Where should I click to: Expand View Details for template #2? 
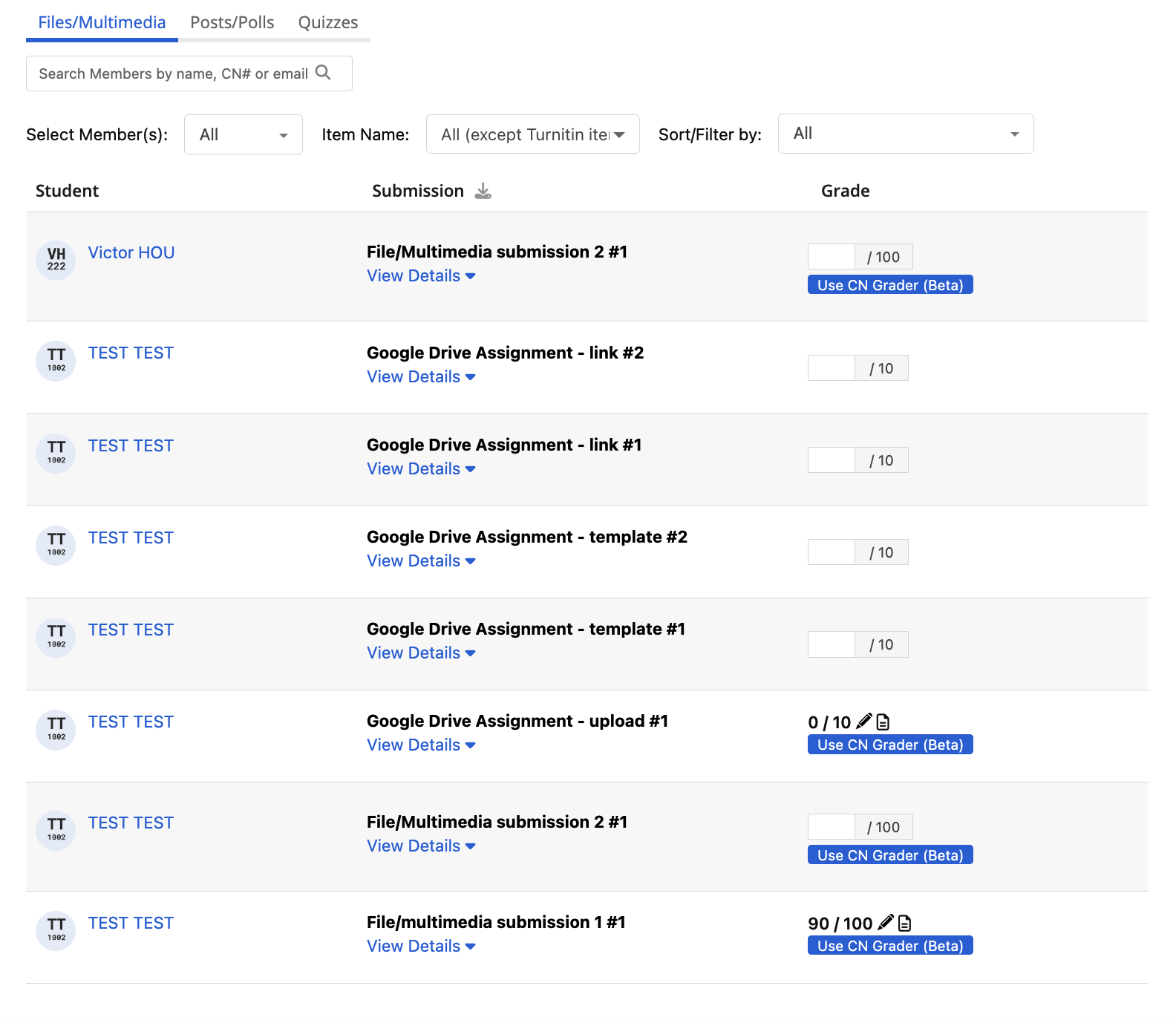point(421,560)
